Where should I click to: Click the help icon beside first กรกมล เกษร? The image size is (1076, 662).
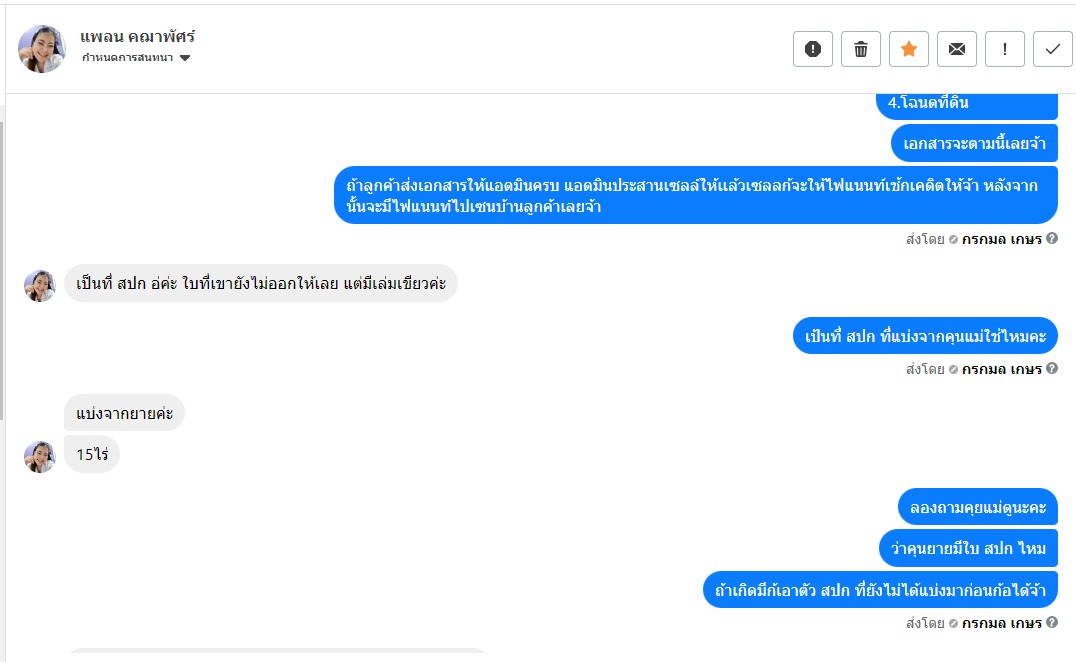click(1051, 239)
